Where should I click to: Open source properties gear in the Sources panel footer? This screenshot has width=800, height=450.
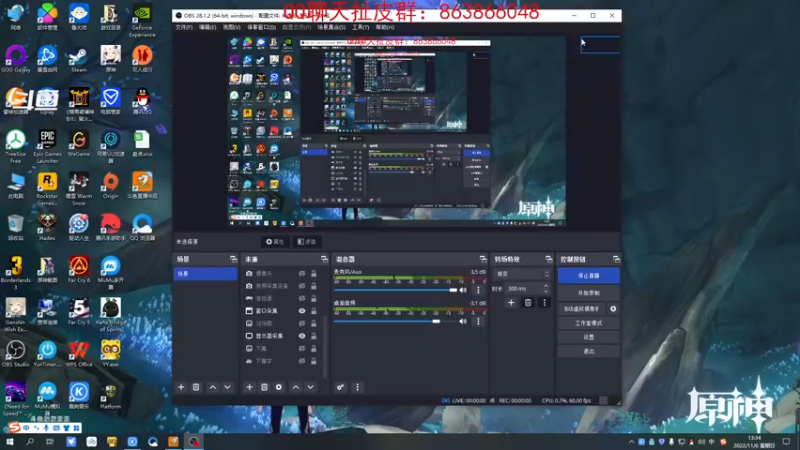pyautogui.click(x=279, y=387)
